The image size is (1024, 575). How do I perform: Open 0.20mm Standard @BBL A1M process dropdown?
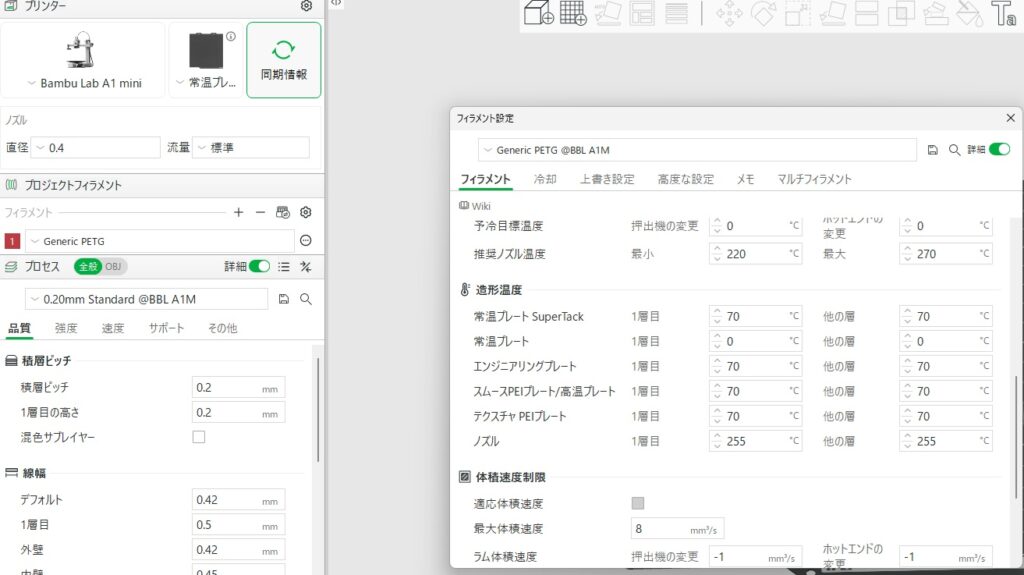click(x=147, y=299)
